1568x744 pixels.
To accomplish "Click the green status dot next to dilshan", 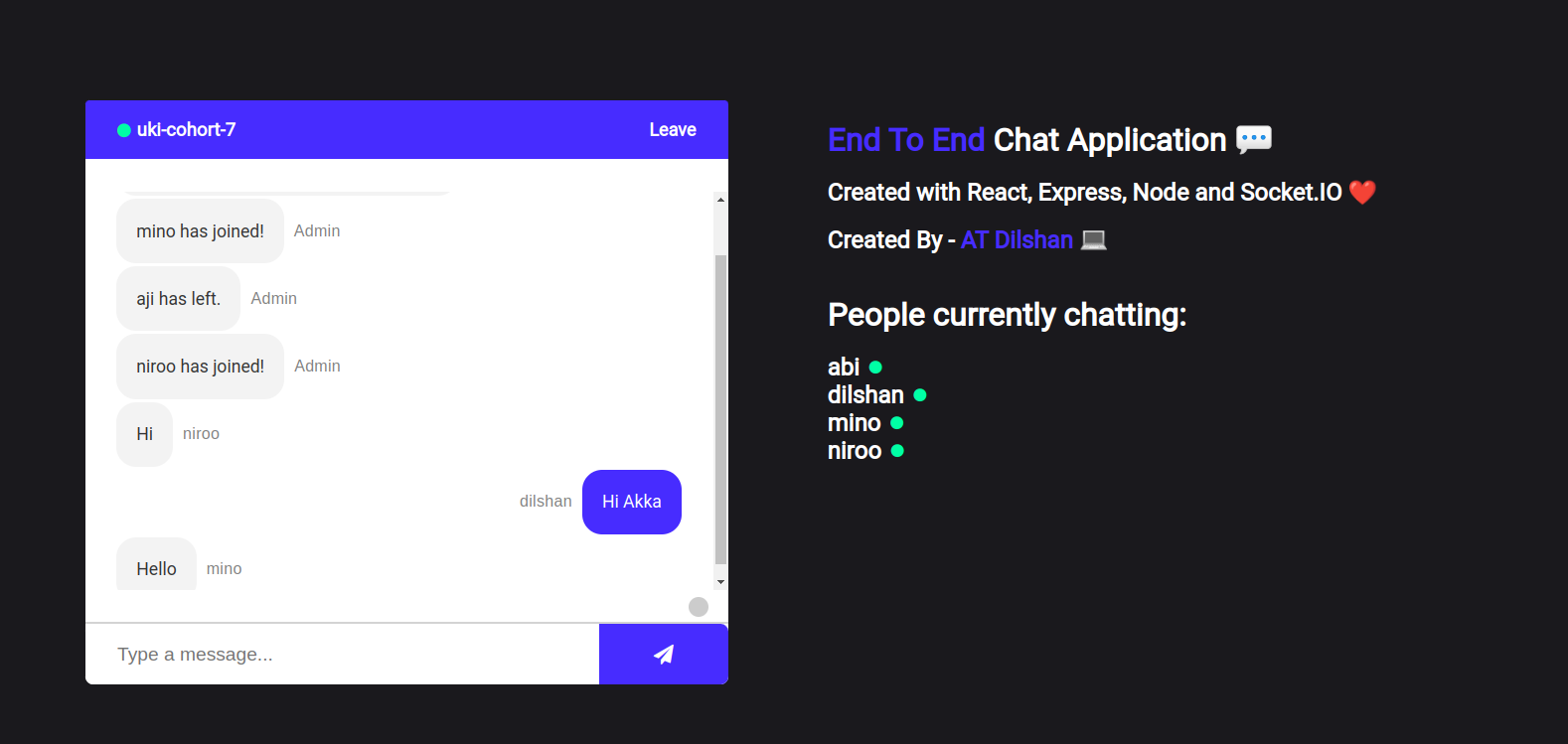I will click(x=920, y=395).
